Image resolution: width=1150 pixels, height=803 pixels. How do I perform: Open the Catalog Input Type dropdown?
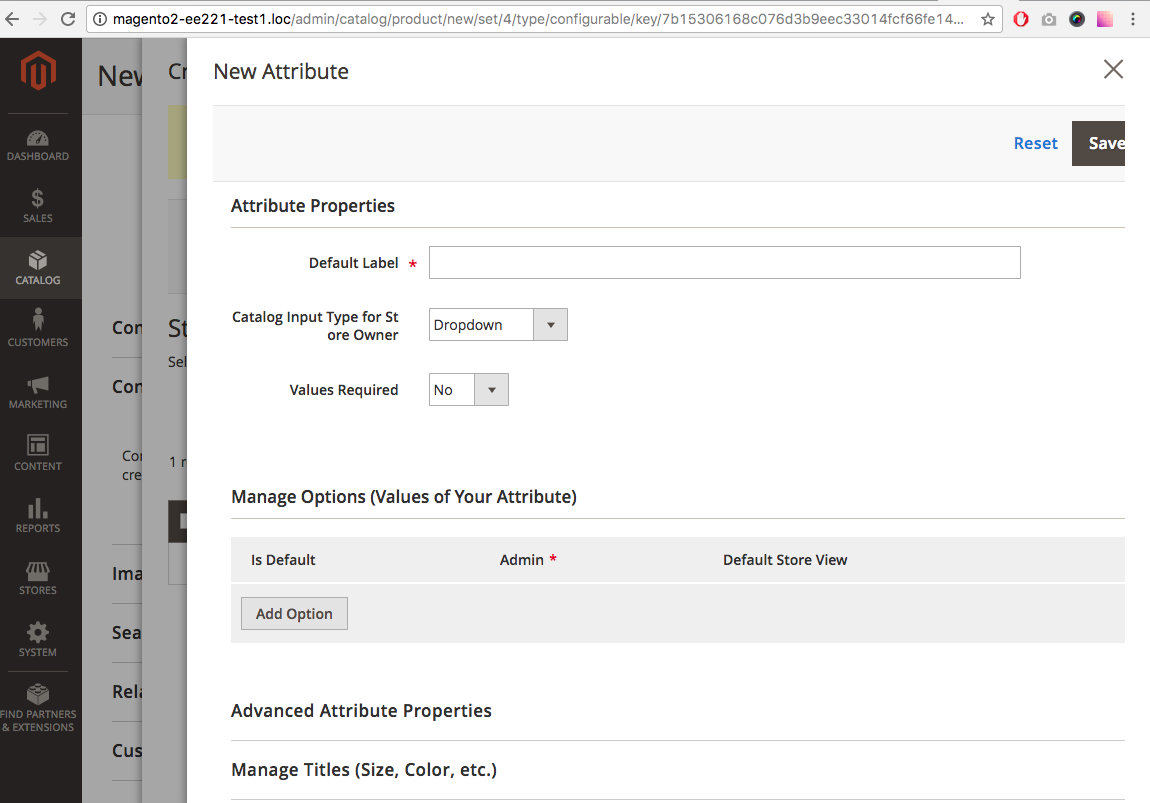498,325
